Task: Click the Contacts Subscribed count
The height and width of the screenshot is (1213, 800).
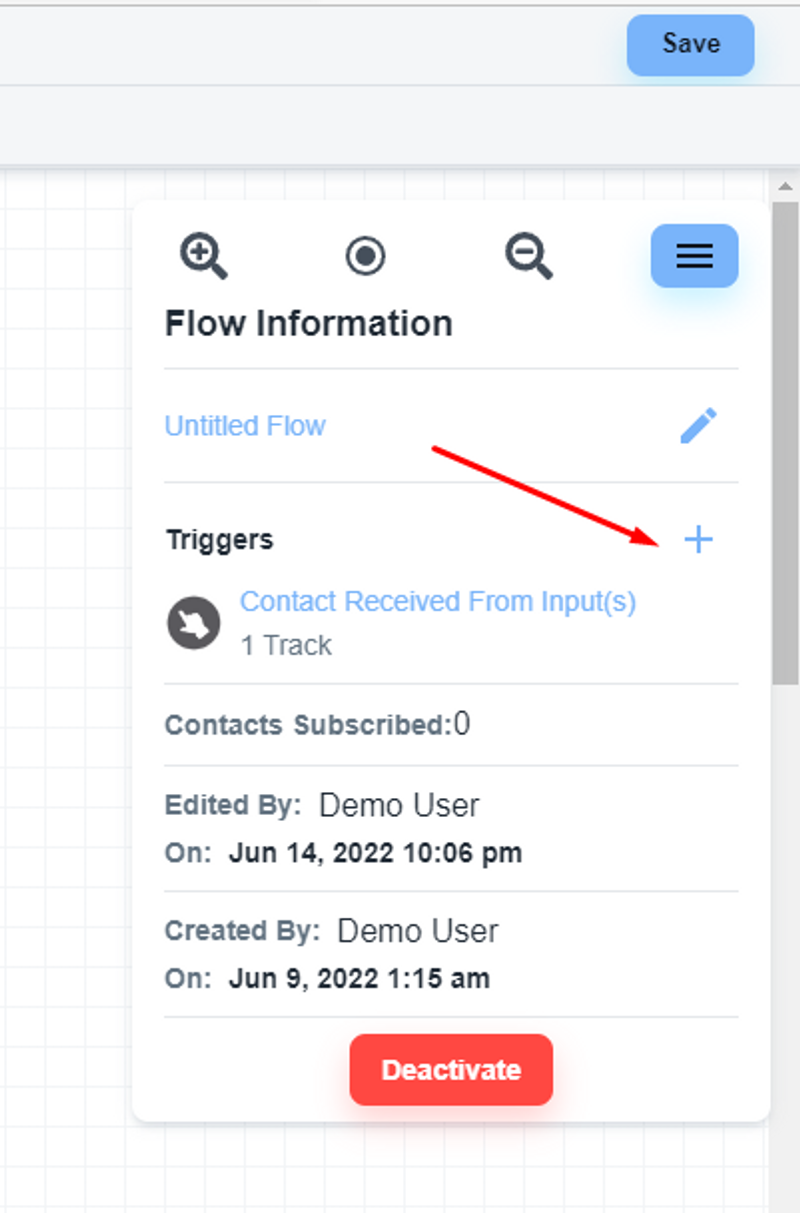Action: [462, 724]
